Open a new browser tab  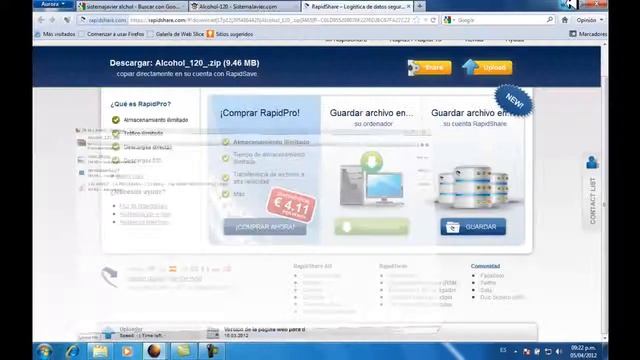420,6
